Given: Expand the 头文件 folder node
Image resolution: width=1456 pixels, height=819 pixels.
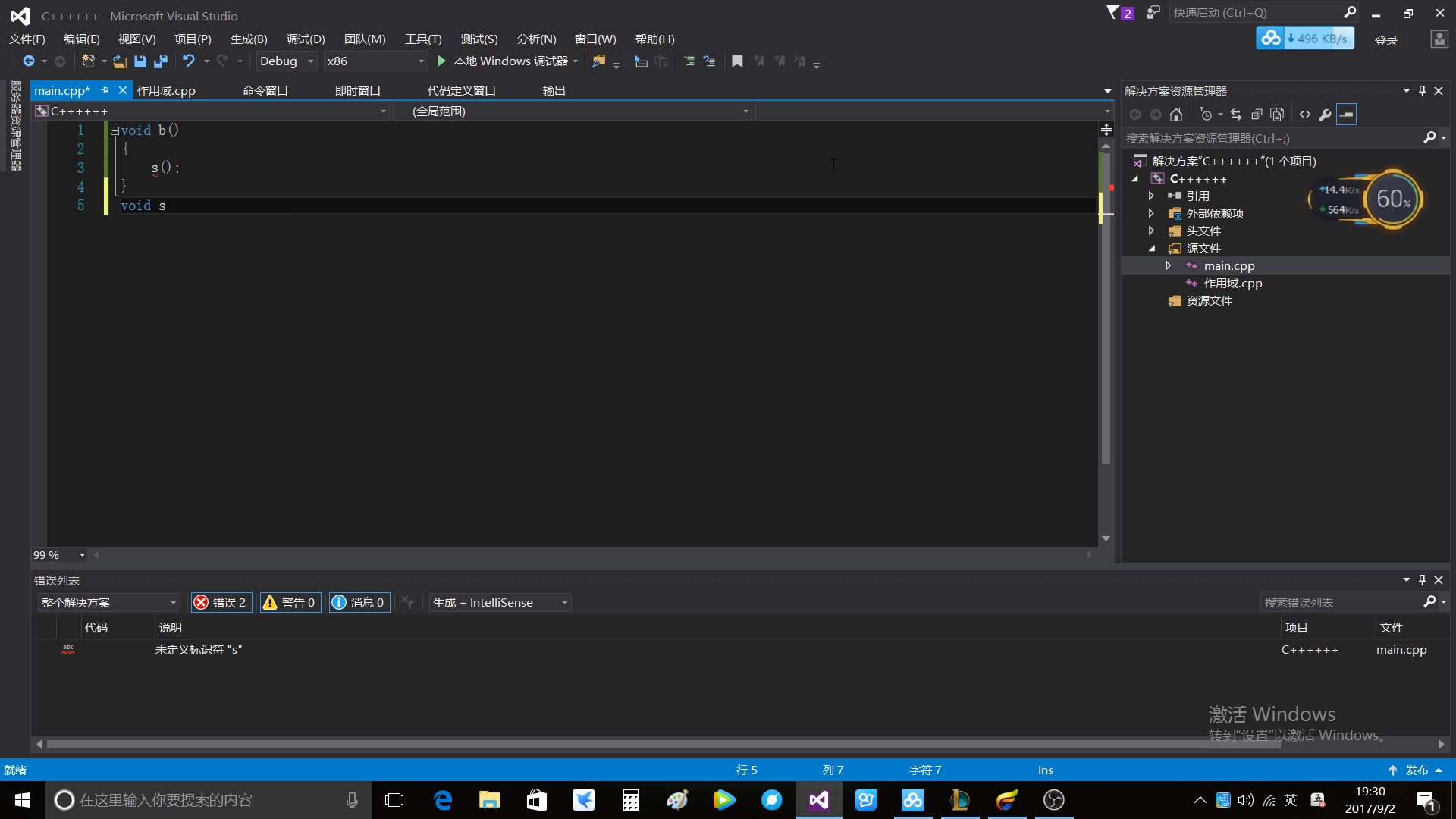Looking at the screenshot, I should 1151,231.
